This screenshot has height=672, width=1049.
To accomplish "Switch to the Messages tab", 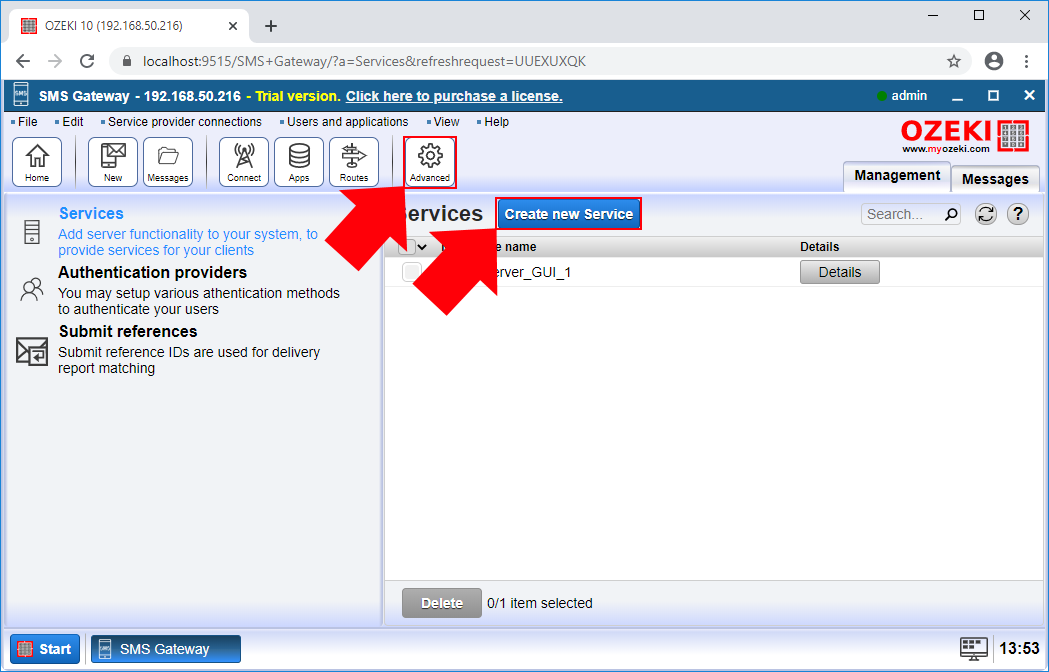I will (x=995, y=179).
